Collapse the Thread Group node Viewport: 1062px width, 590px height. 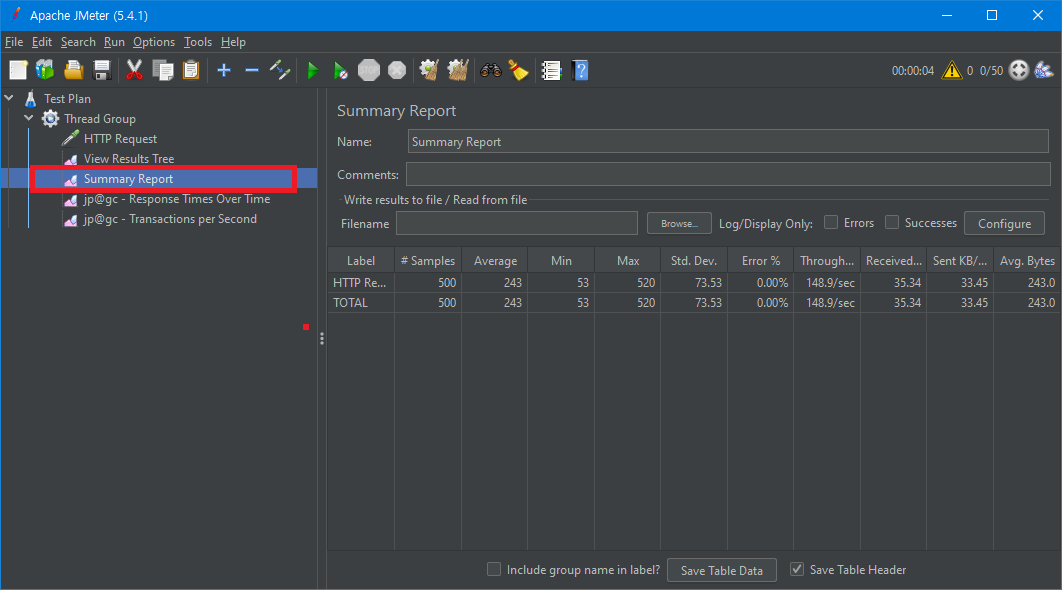29,118
